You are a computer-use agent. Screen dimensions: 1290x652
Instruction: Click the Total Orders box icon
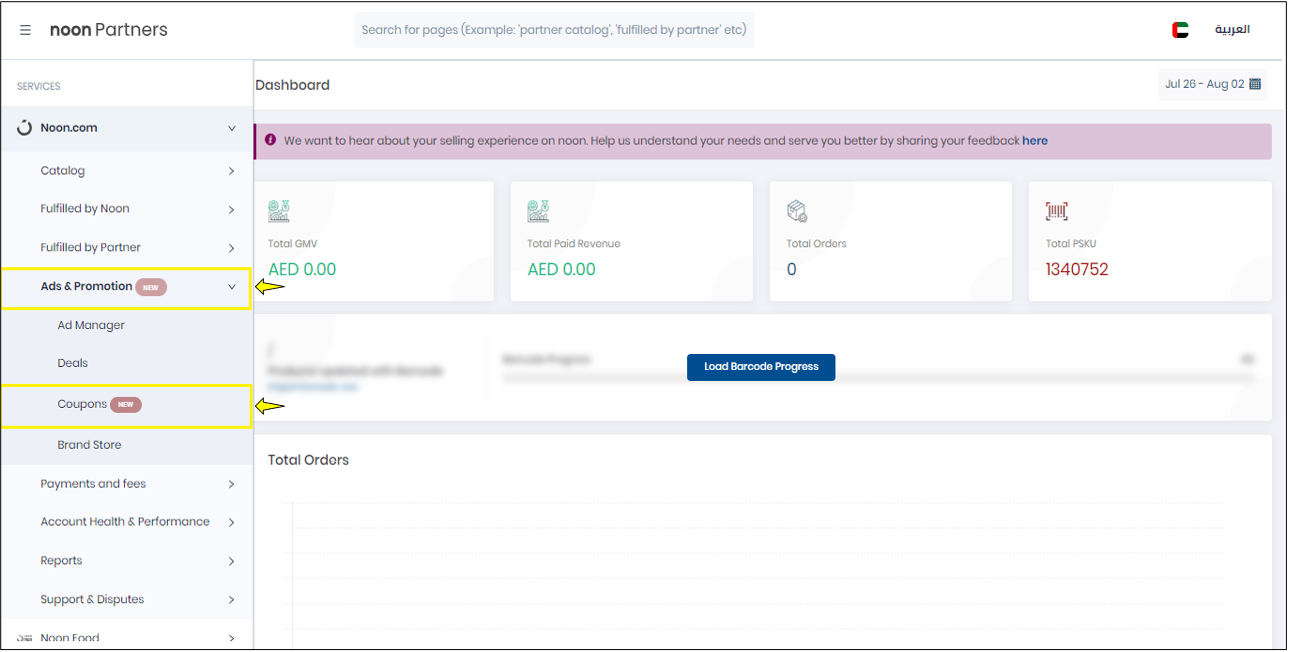click(797, 211)
